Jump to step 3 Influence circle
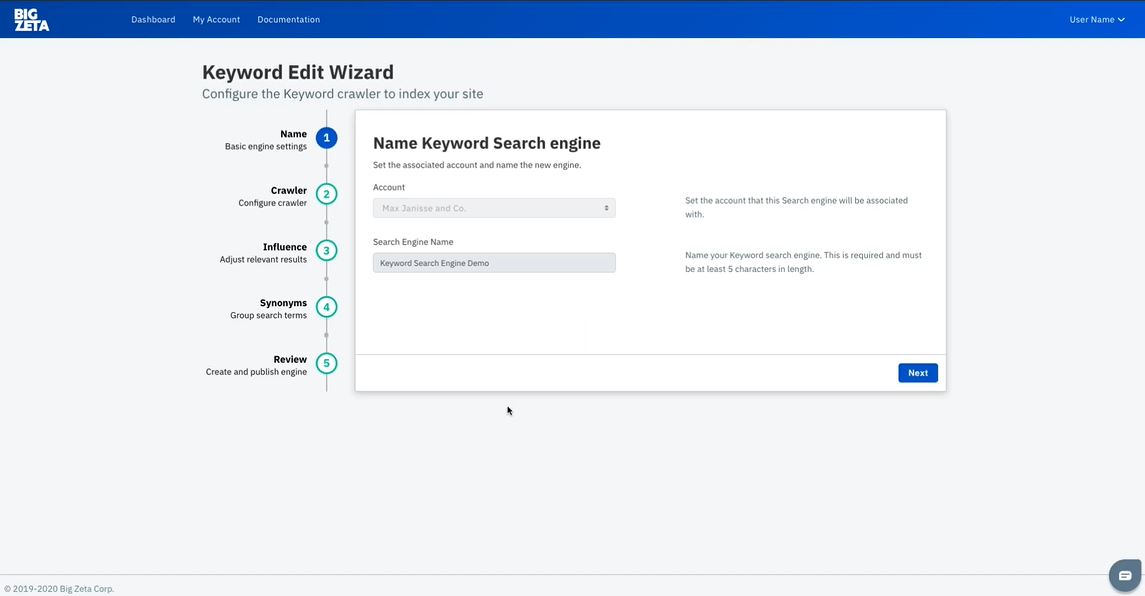 [326, 250]
